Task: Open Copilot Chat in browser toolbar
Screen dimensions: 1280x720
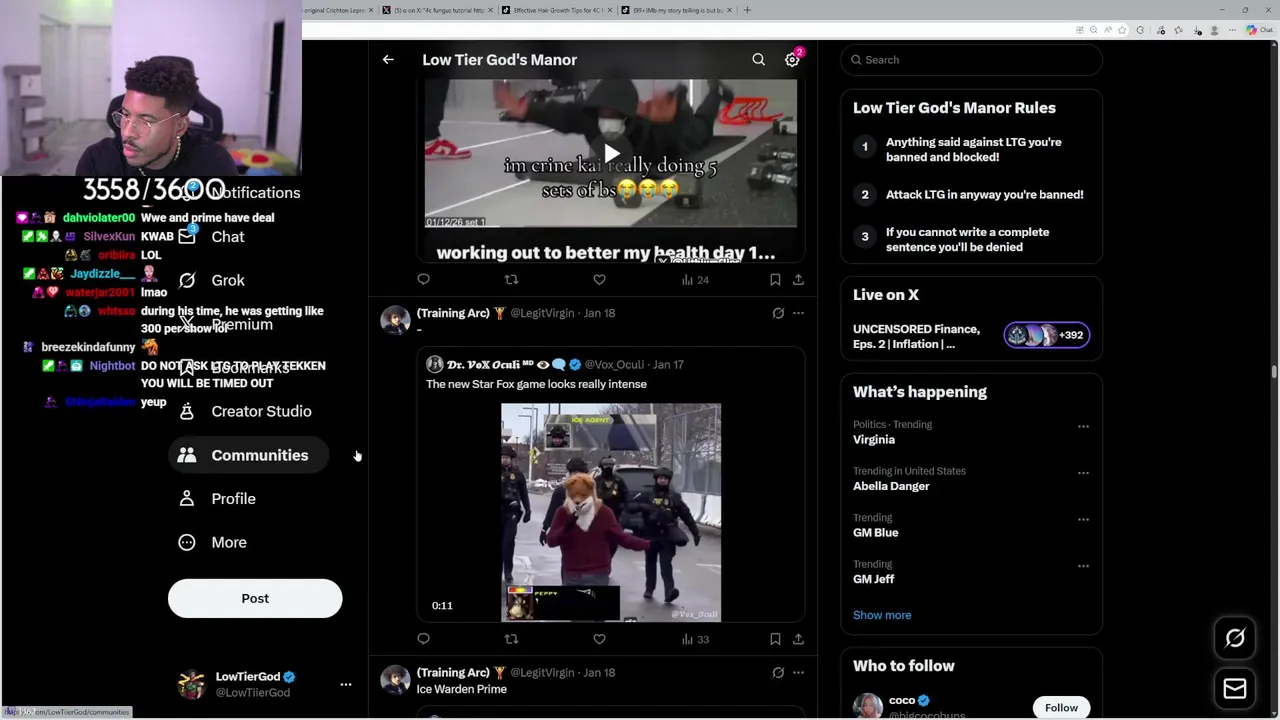Action: [x=1258, y=30]
